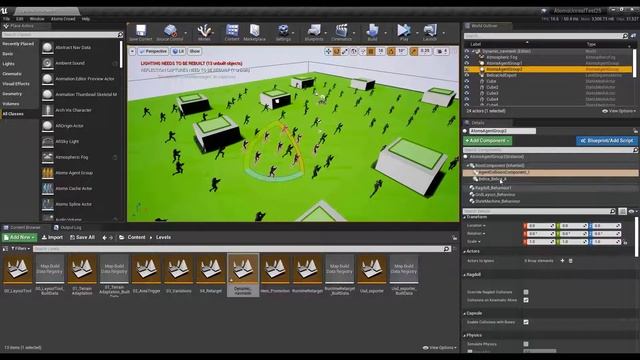Click the Launch toolbar icon
This screenshot has width=640, height=360.
click(x=430, y=33)
